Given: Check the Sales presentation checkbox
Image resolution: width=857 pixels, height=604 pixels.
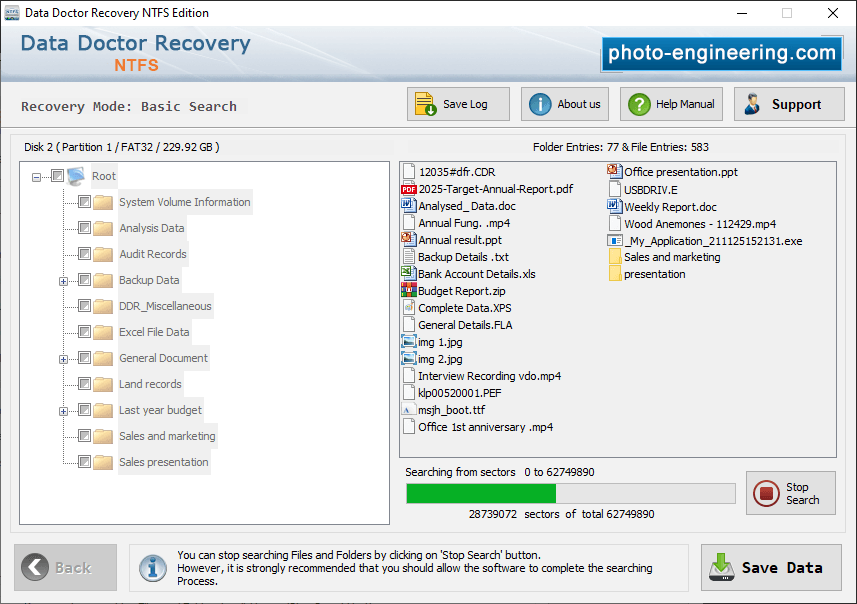Looking at the screenshot, I should pos(84,461).
